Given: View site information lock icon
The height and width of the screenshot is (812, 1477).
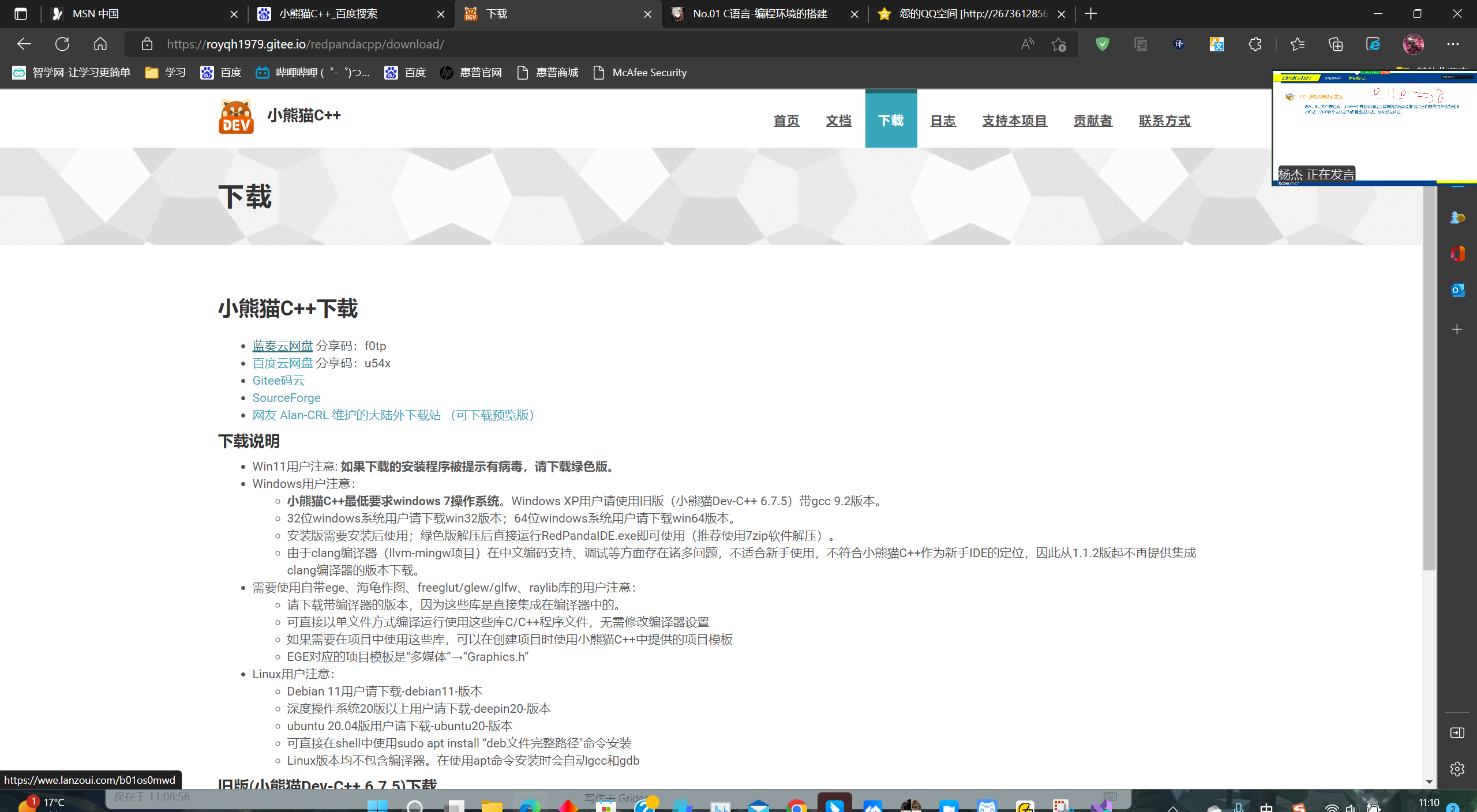Looking at the screenshot, I should click(x=147, y=44).
